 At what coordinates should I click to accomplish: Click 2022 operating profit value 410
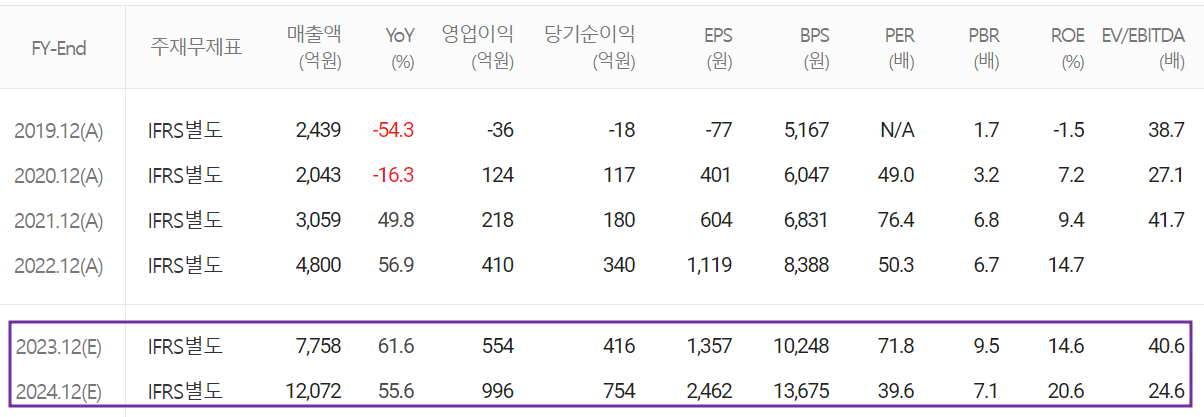pyautogui.click(x=498, y=265)
